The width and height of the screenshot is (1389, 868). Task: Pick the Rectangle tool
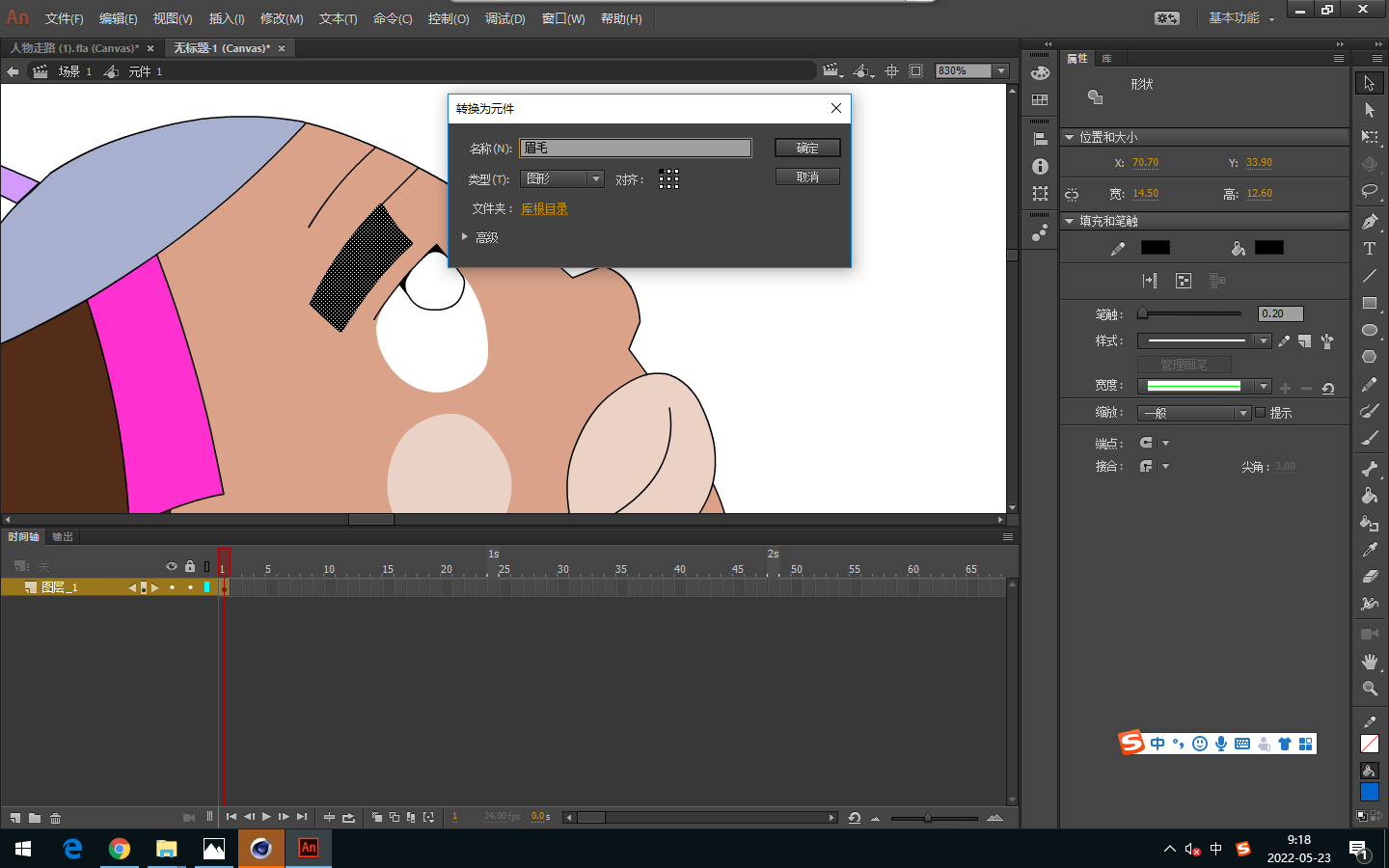[x=1369, y=303]
